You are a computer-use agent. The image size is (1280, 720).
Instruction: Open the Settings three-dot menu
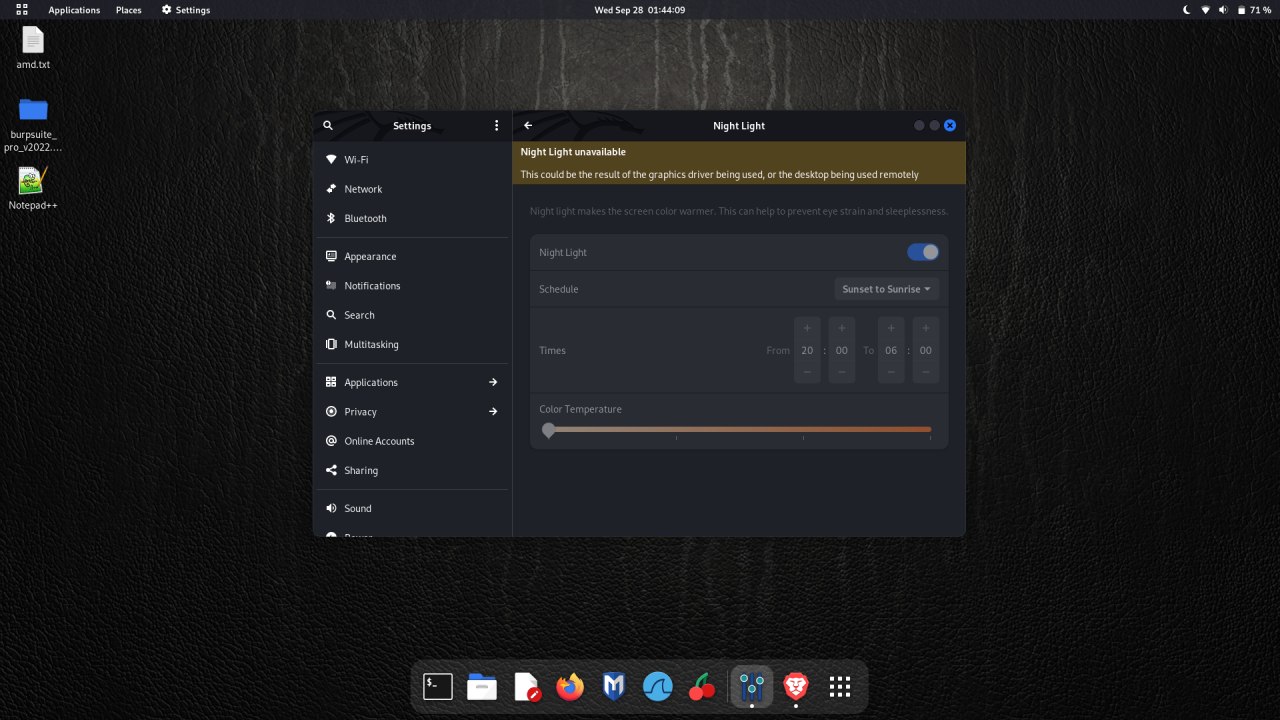point(496,126)
